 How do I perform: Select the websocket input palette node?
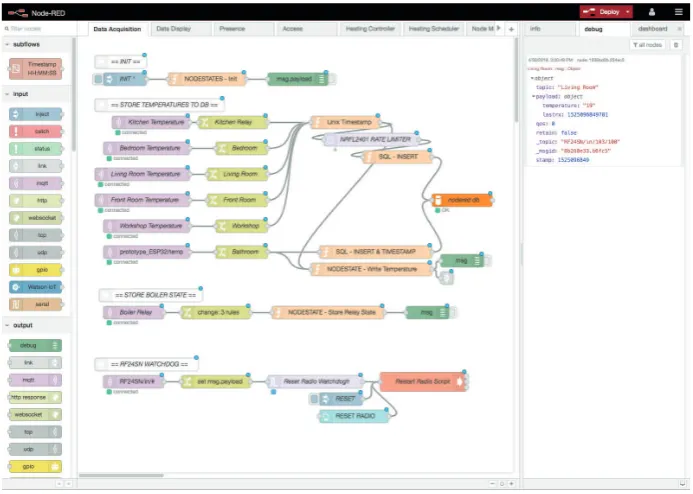tap(35, 218)
